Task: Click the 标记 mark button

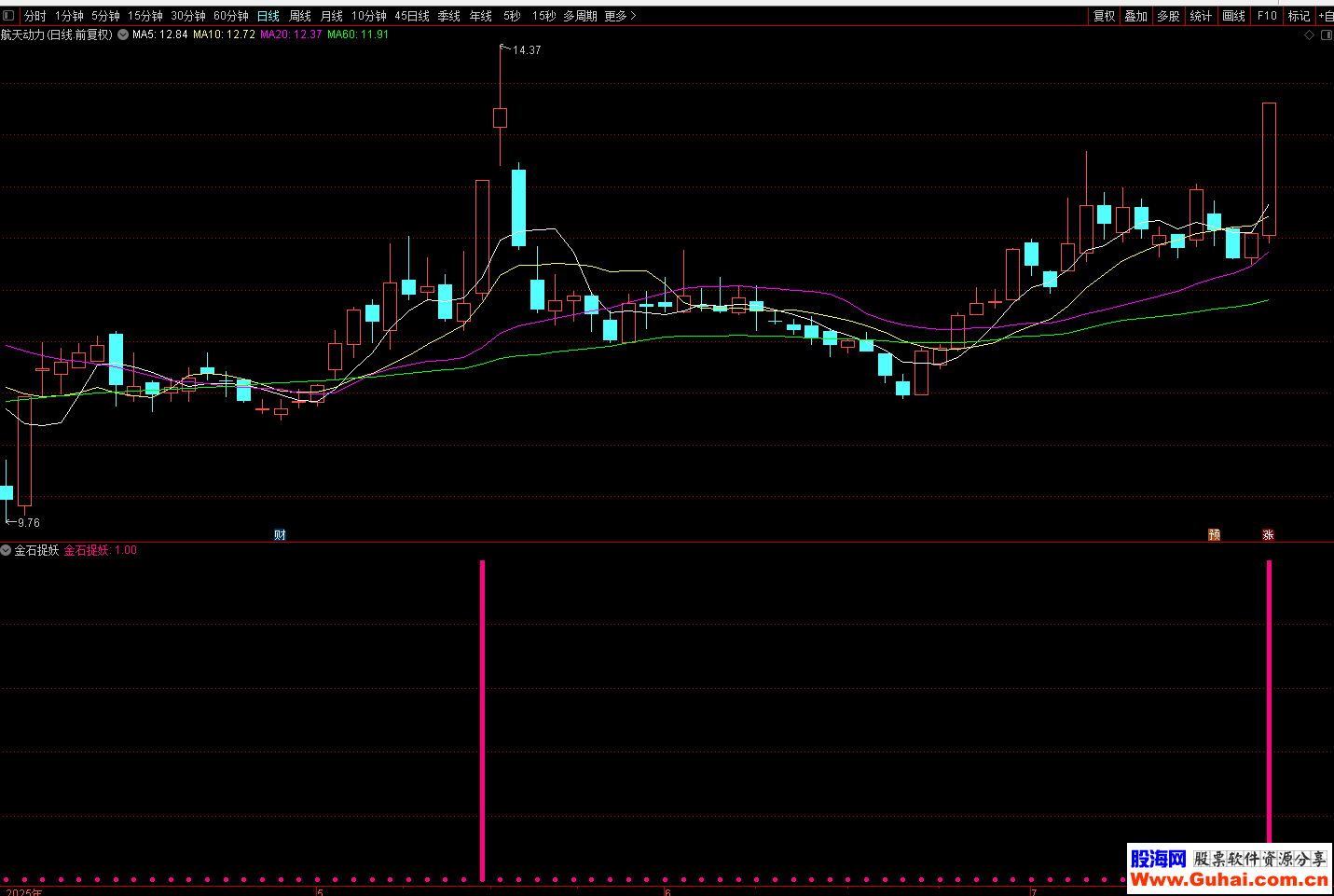Action: click(1299, 16)
